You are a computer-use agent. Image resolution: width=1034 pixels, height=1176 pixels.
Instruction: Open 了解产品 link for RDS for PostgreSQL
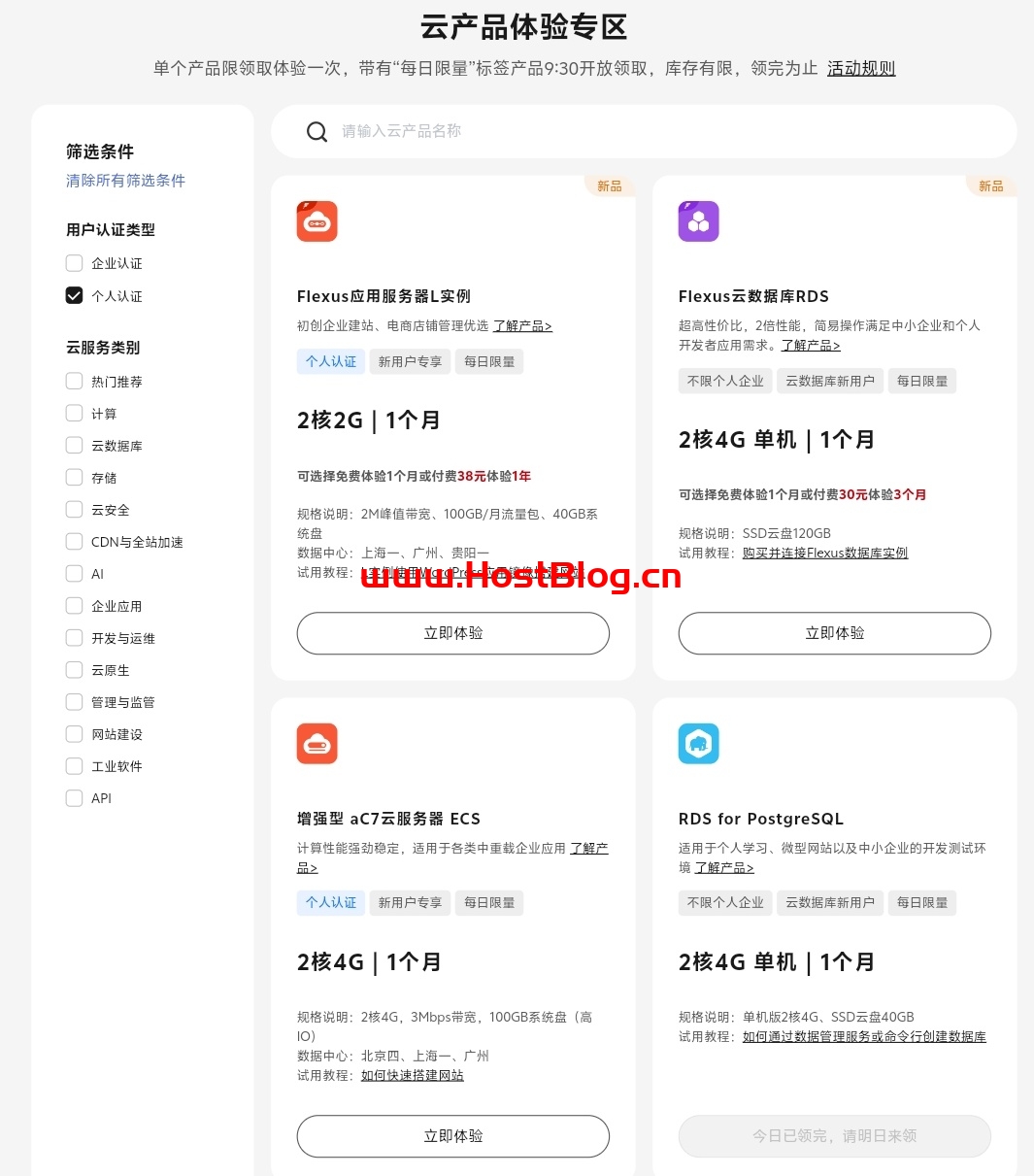tap(724, 867)
